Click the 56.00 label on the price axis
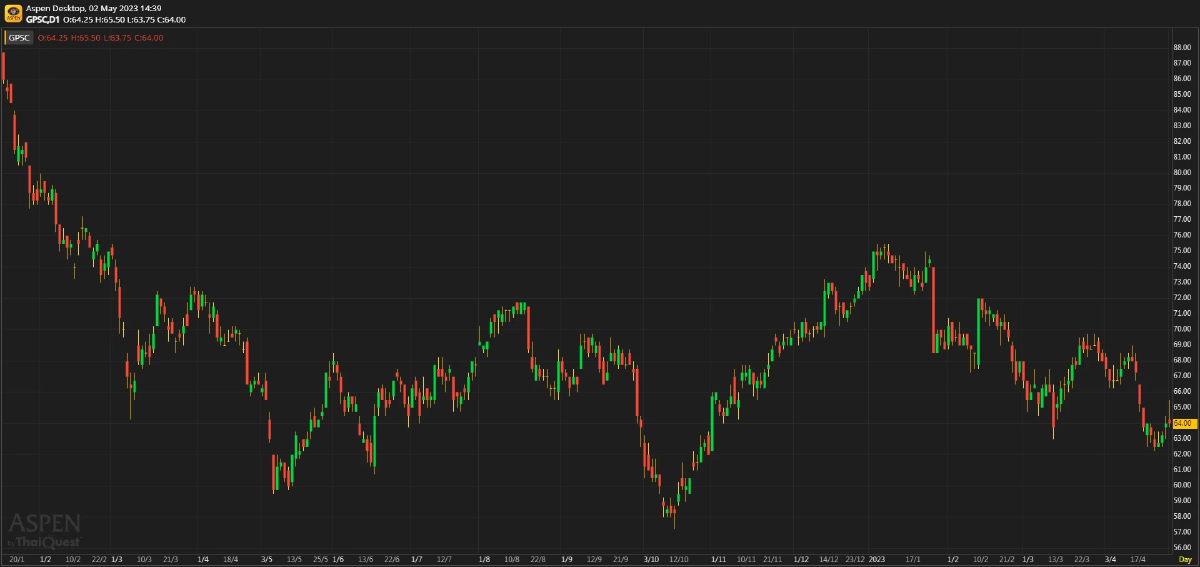1200x567 pixels. pyautogui.click(x=1181, y=547)
